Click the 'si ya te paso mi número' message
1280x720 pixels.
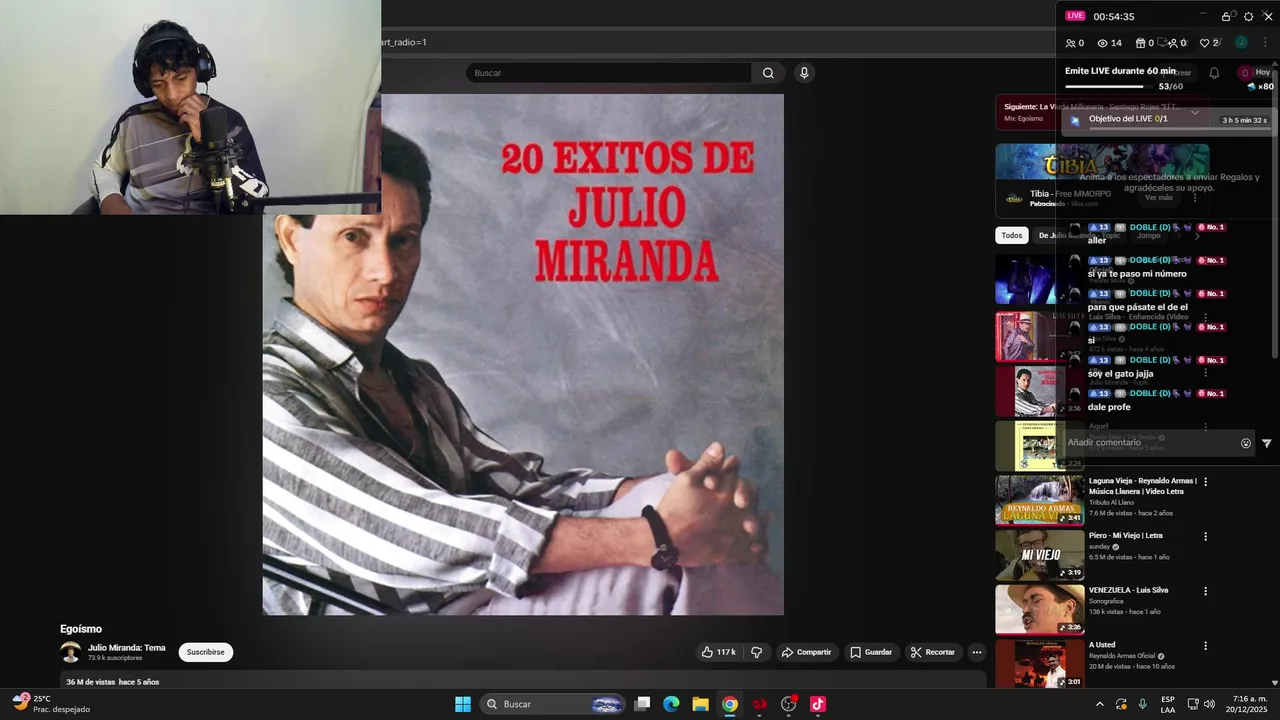tap(1137, 274)
